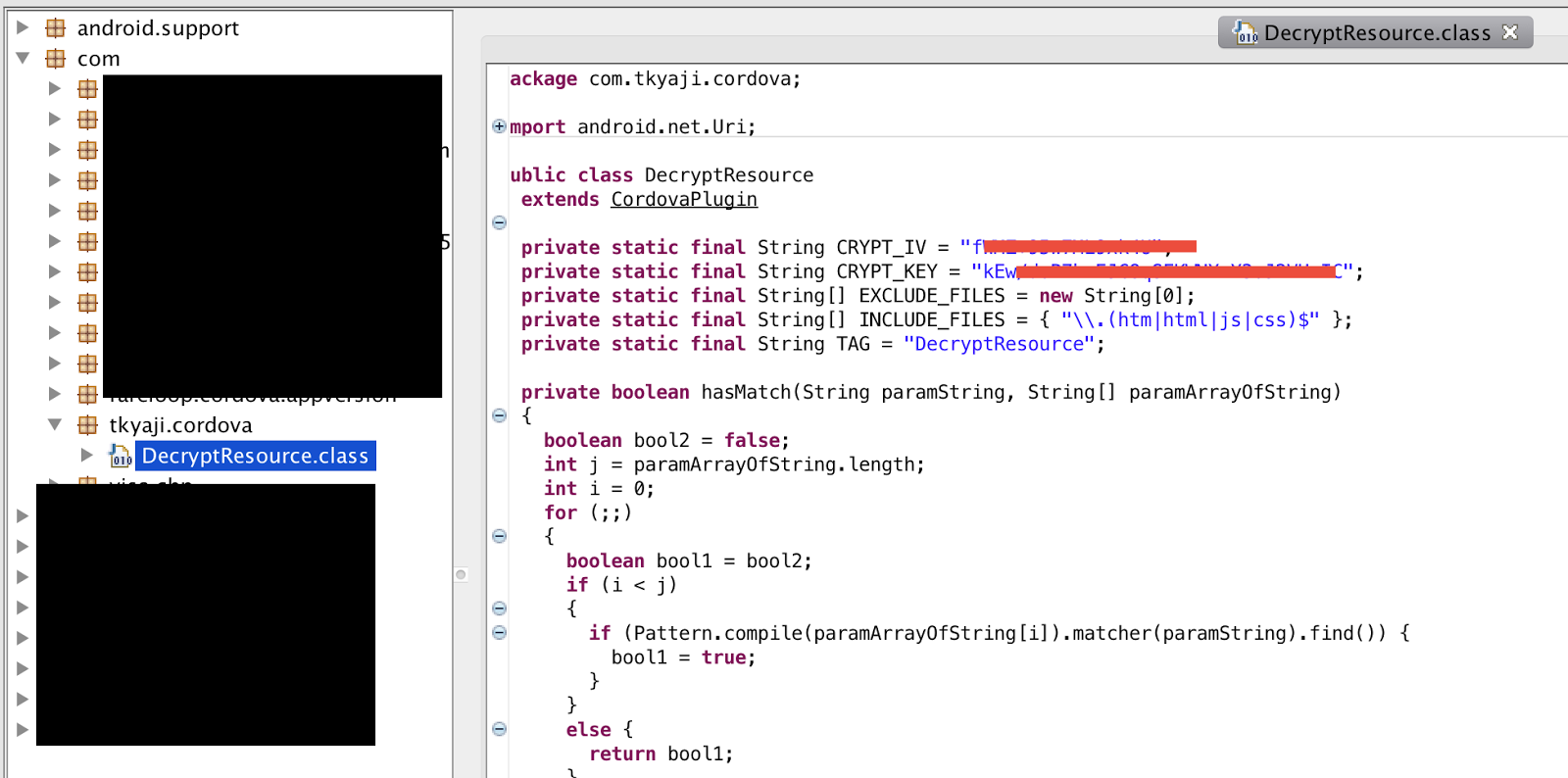
Task: Expand the package above tkyaji.cordova
Action: 55,394
